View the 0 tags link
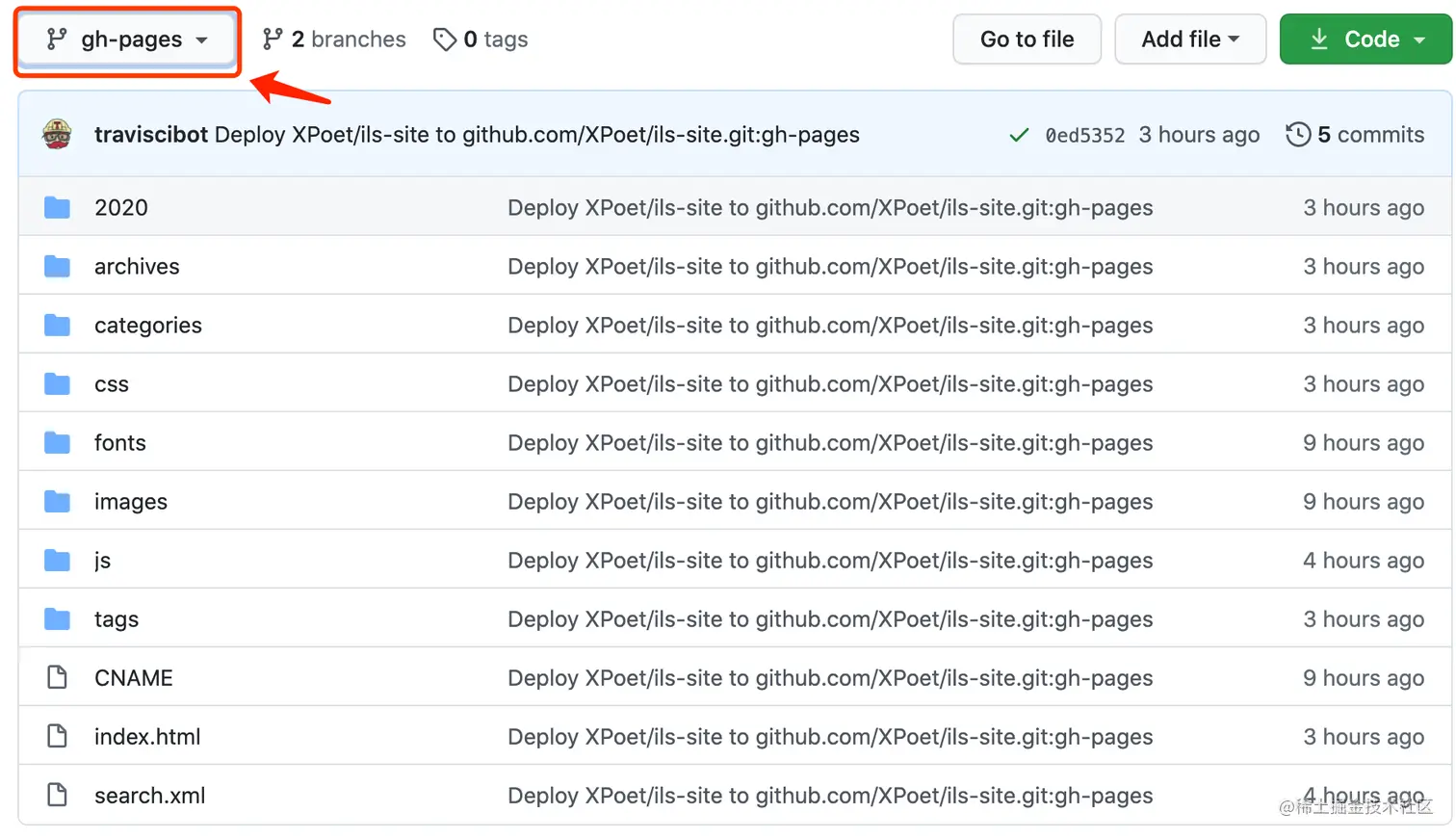Viewport: 1456px width, 839px height. 481,39
